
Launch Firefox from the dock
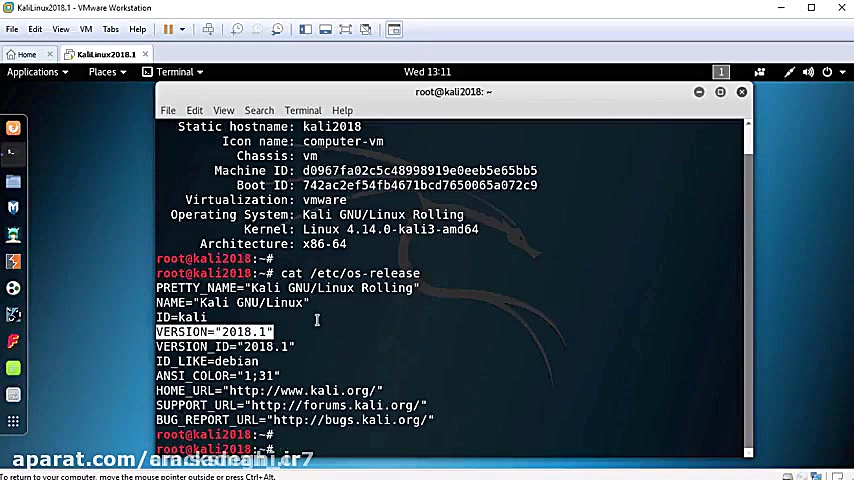pos(13,128)
